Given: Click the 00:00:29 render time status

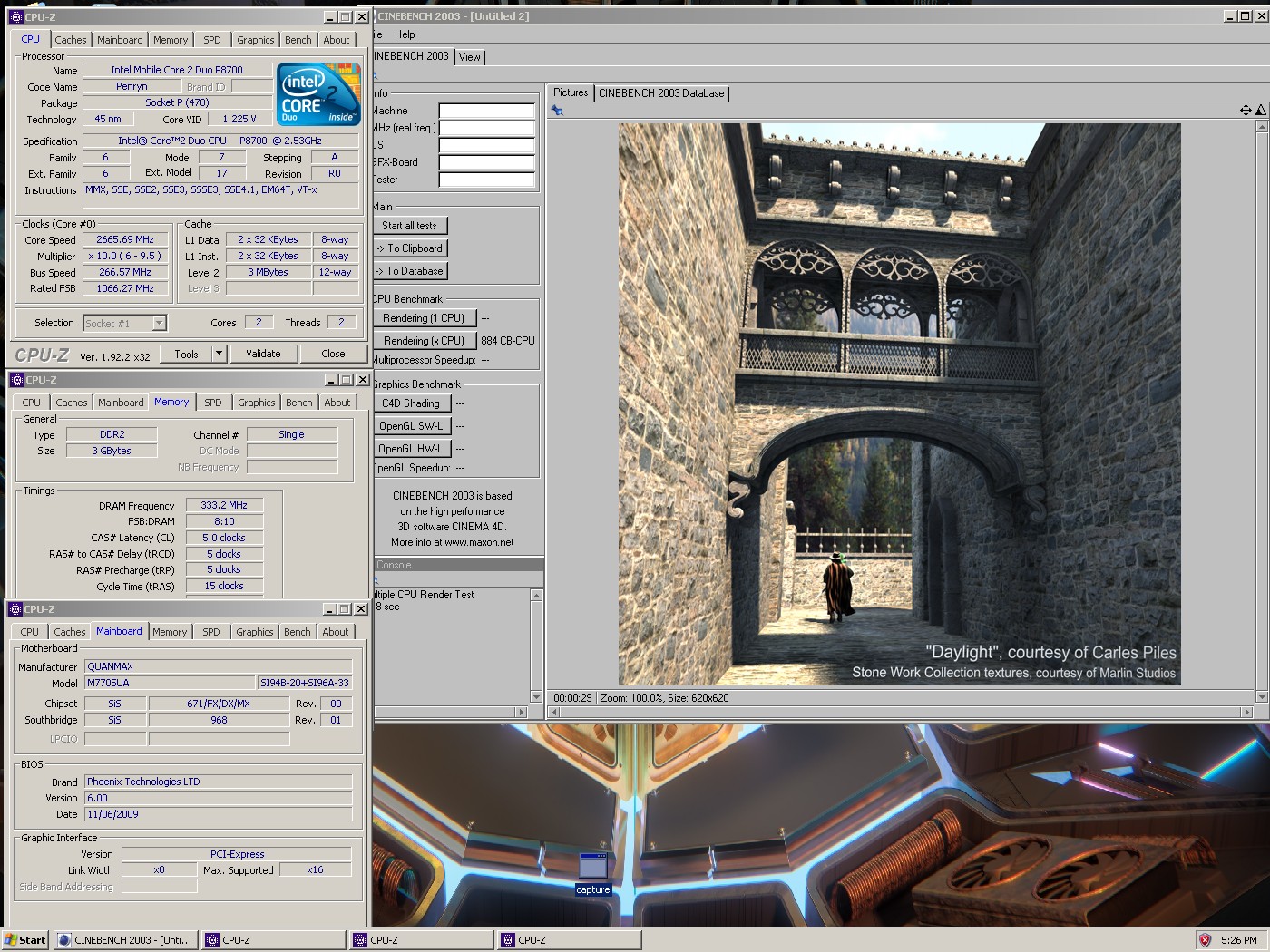Looking at the screenshot, I should (x=572, y=698).
